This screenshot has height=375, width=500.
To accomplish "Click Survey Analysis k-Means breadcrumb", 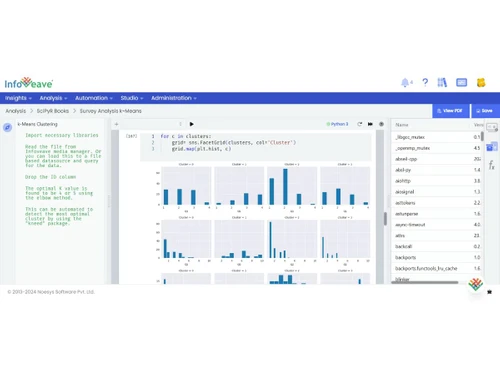I will click(111, 111).
